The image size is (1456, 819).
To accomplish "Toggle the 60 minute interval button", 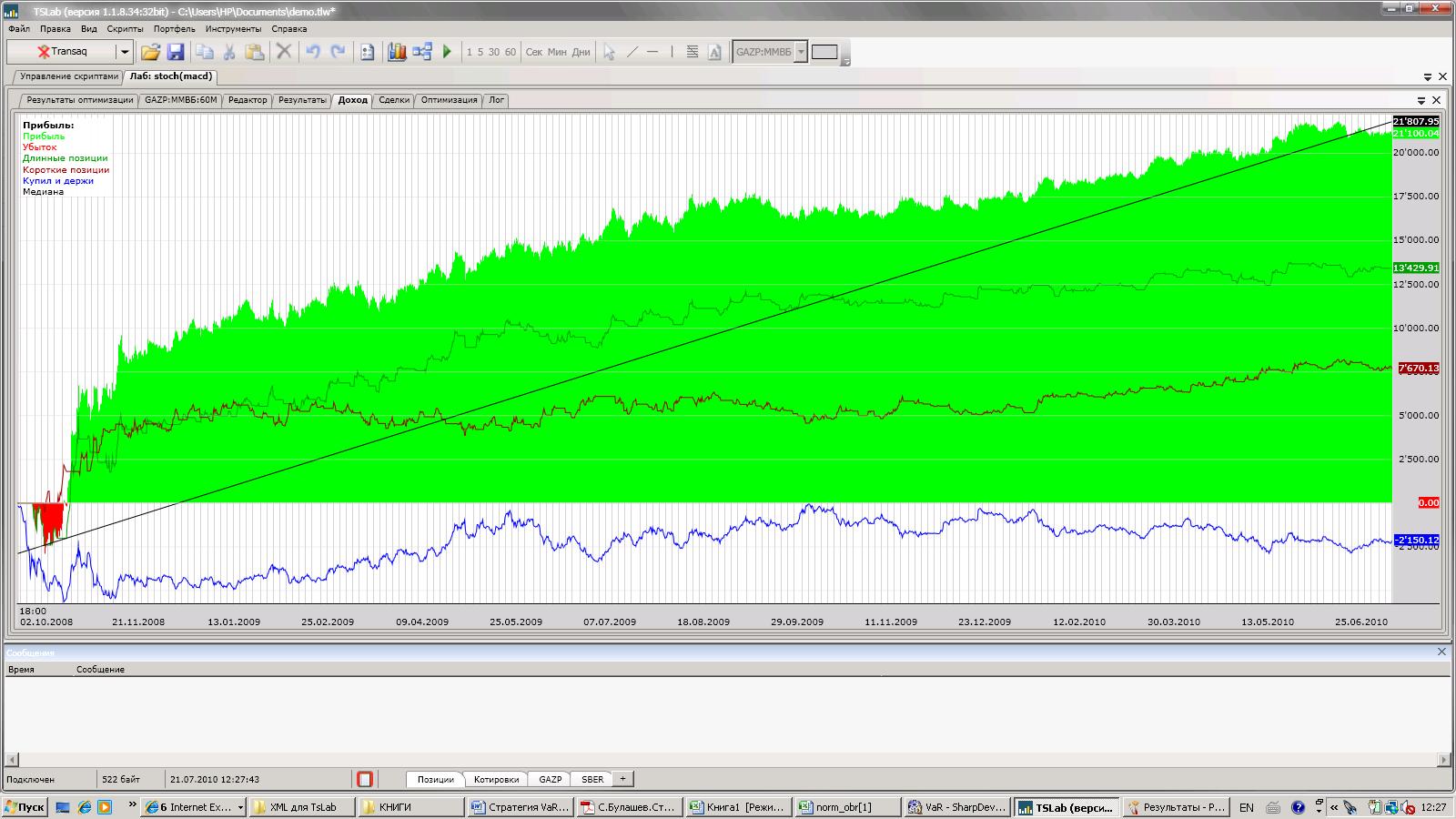I will pos(510,52).
